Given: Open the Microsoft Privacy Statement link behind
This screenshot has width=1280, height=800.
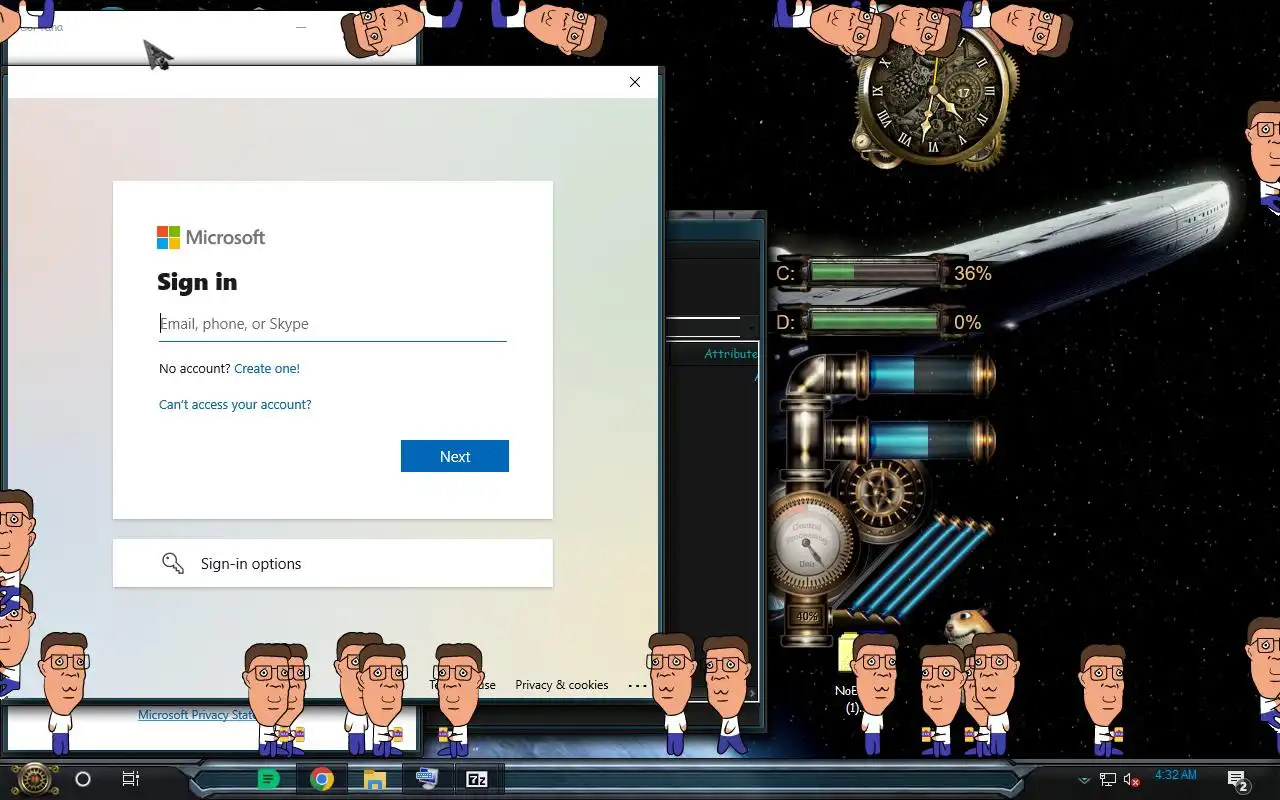Looking at the screenshot, I should pyautogui.click(x=197, y=715).
